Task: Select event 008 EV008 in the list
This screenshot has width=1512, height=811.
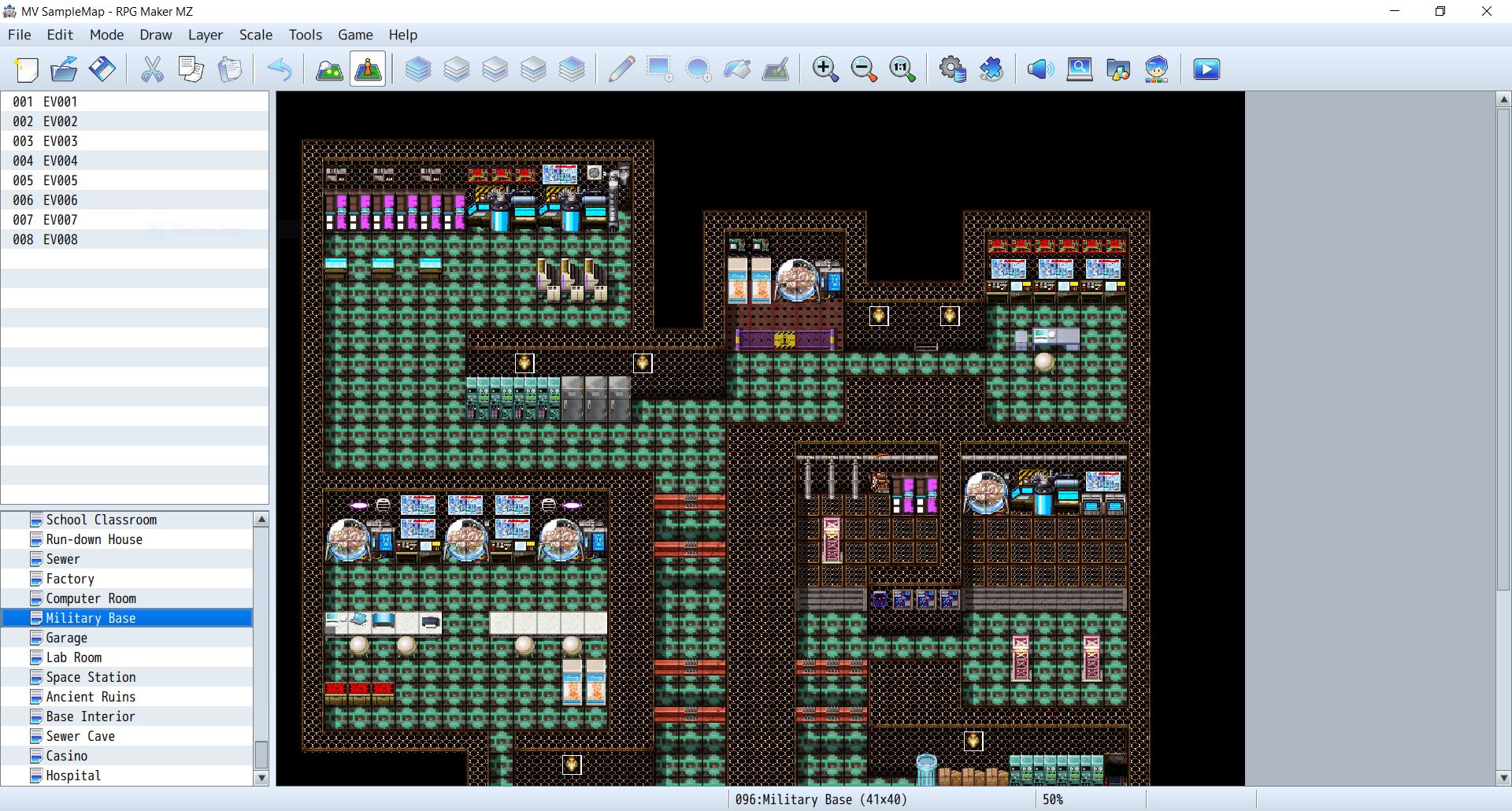Action: (135, 239)
